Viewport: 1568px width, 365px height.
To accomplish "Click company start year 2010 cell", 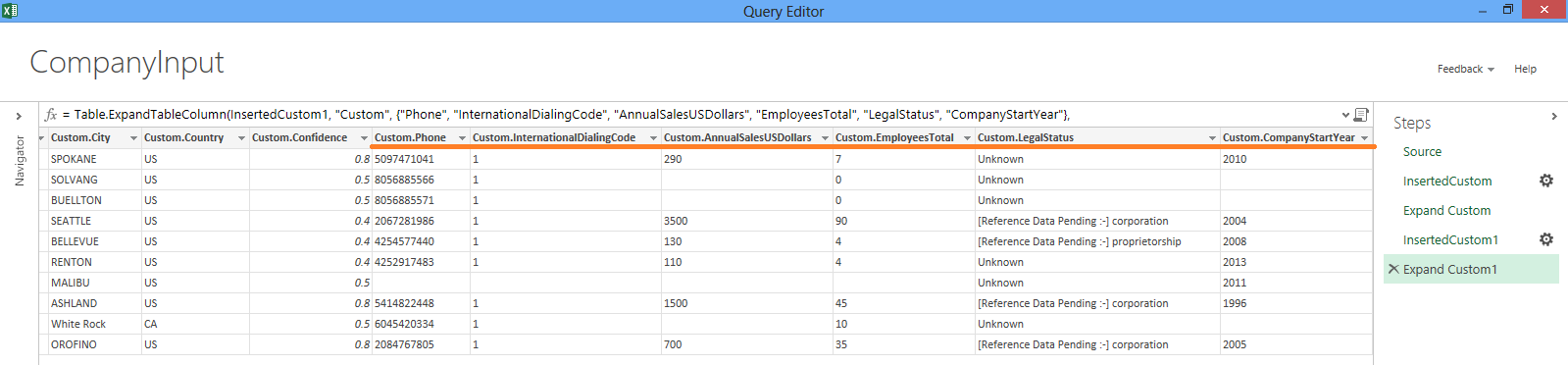I will [x=1296, y=159].
